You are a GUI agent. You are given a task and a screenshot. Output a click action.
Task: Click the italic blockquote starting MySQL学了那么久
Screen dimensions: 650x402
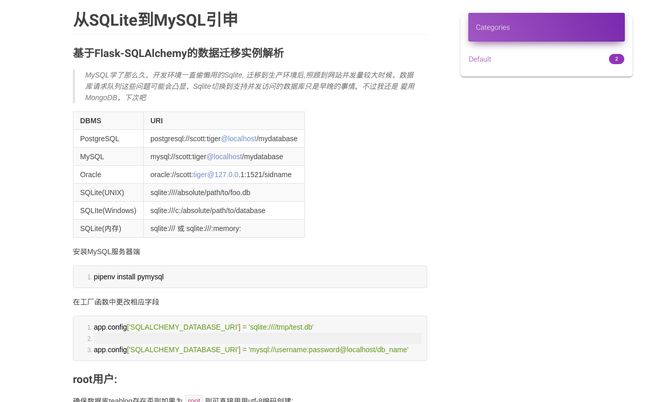(x=250, y=86)
